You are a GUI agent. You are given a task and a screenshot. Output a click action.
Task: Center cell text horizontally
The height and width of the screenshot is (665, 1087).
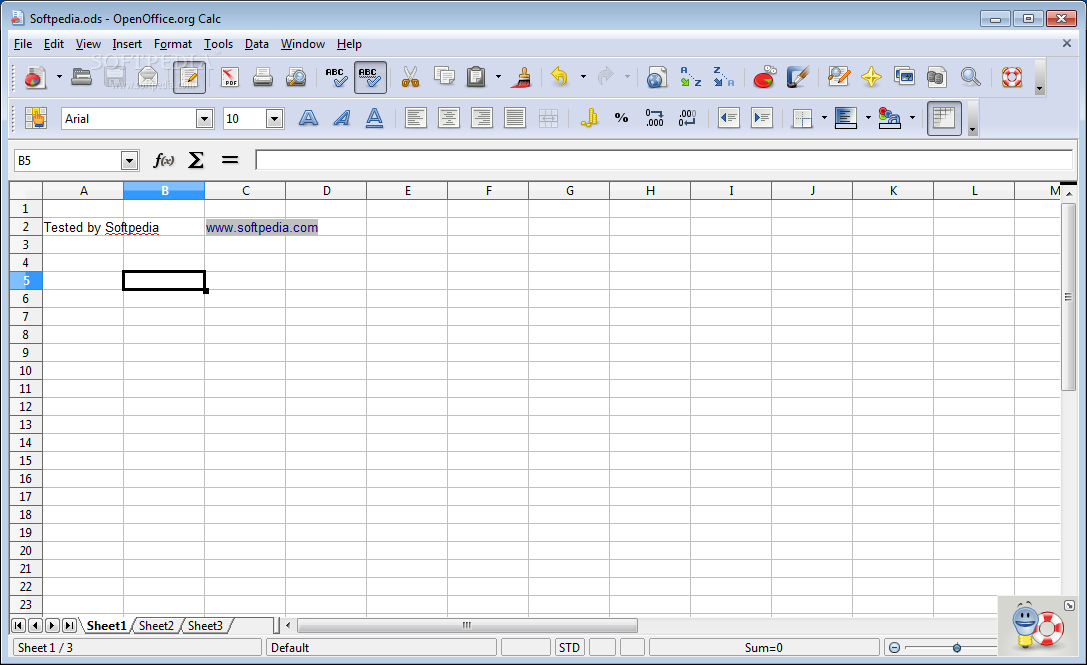449,119
